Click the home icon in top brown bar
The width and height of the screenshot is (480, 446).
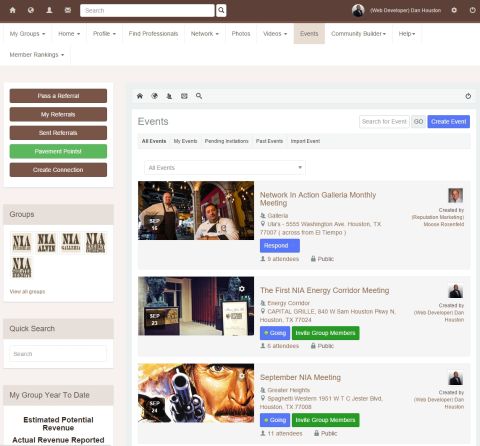pos(13,10)
